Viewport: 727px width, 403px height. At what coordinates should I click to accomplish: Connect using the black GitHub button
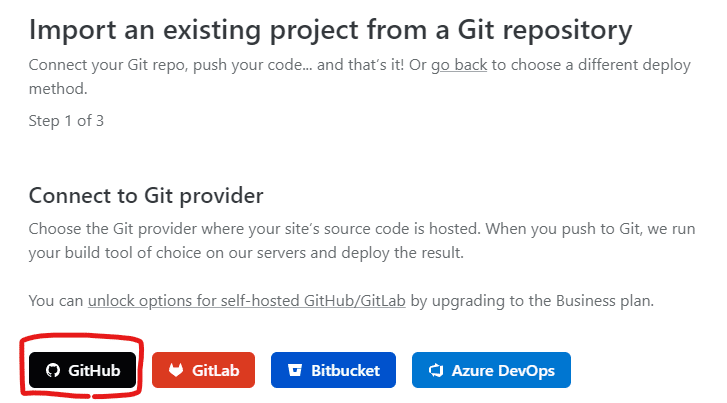click(x=83, y=370)
